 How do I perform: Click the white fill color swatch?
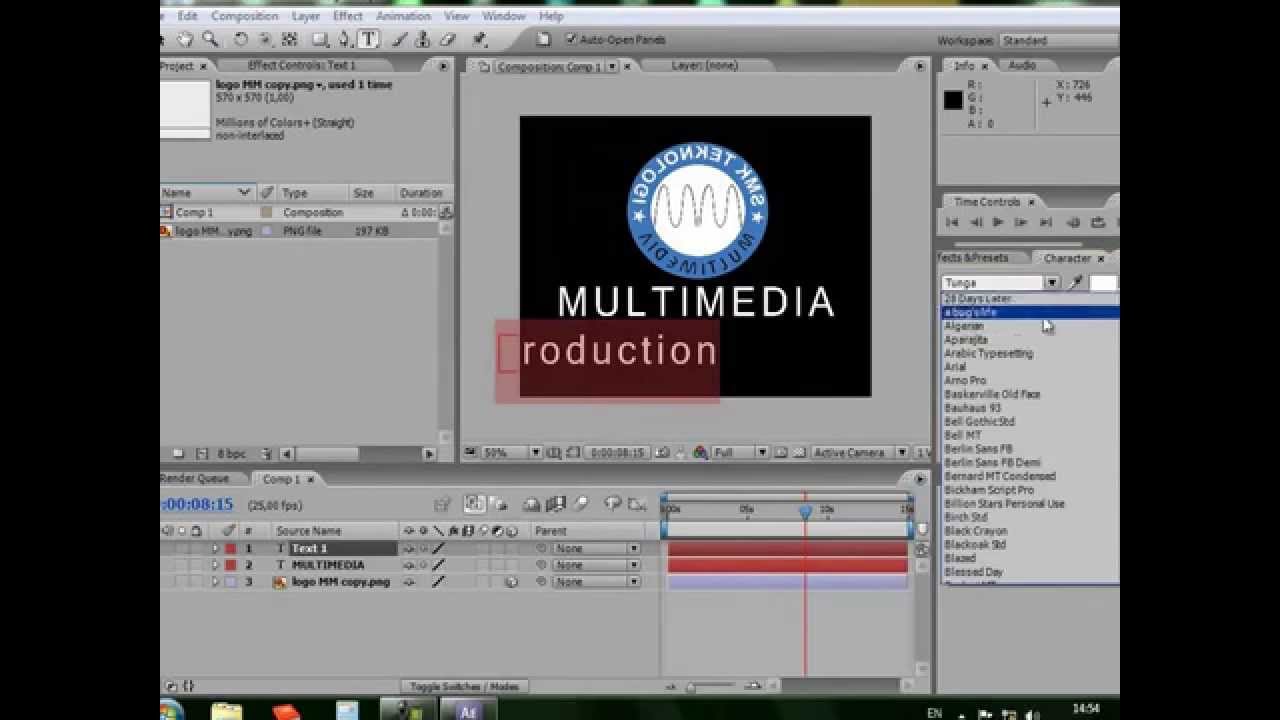[x=1103, y=283]
